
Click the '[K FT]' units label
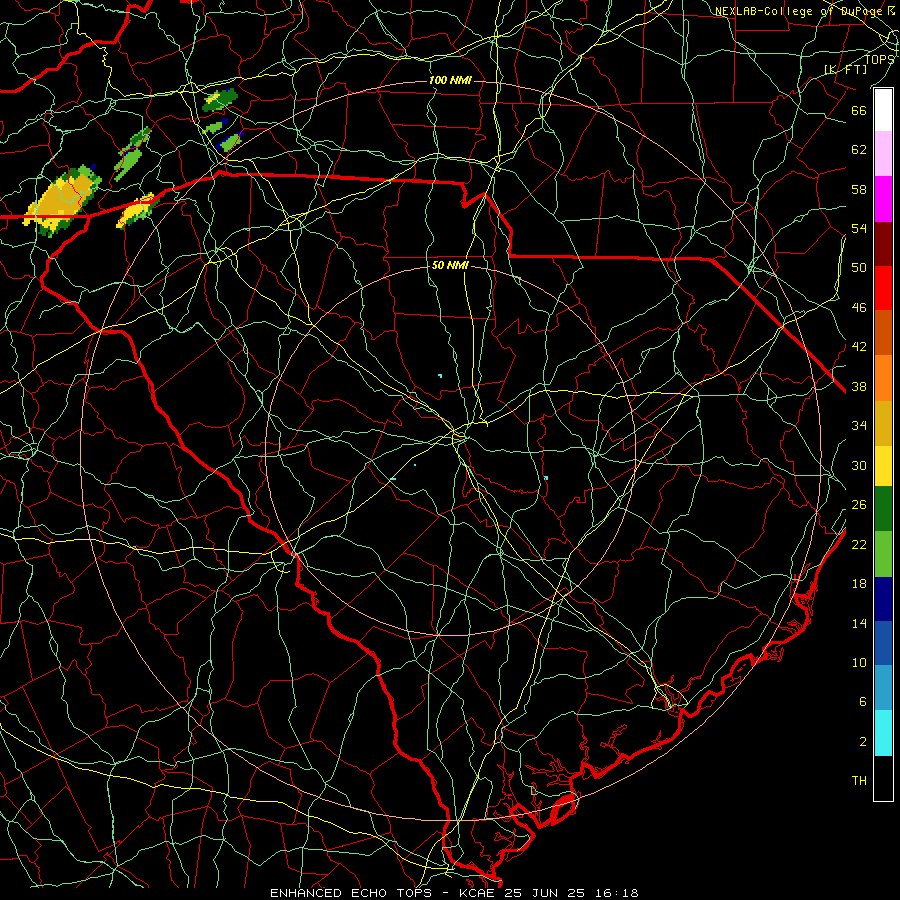click(x=845, y=69)
